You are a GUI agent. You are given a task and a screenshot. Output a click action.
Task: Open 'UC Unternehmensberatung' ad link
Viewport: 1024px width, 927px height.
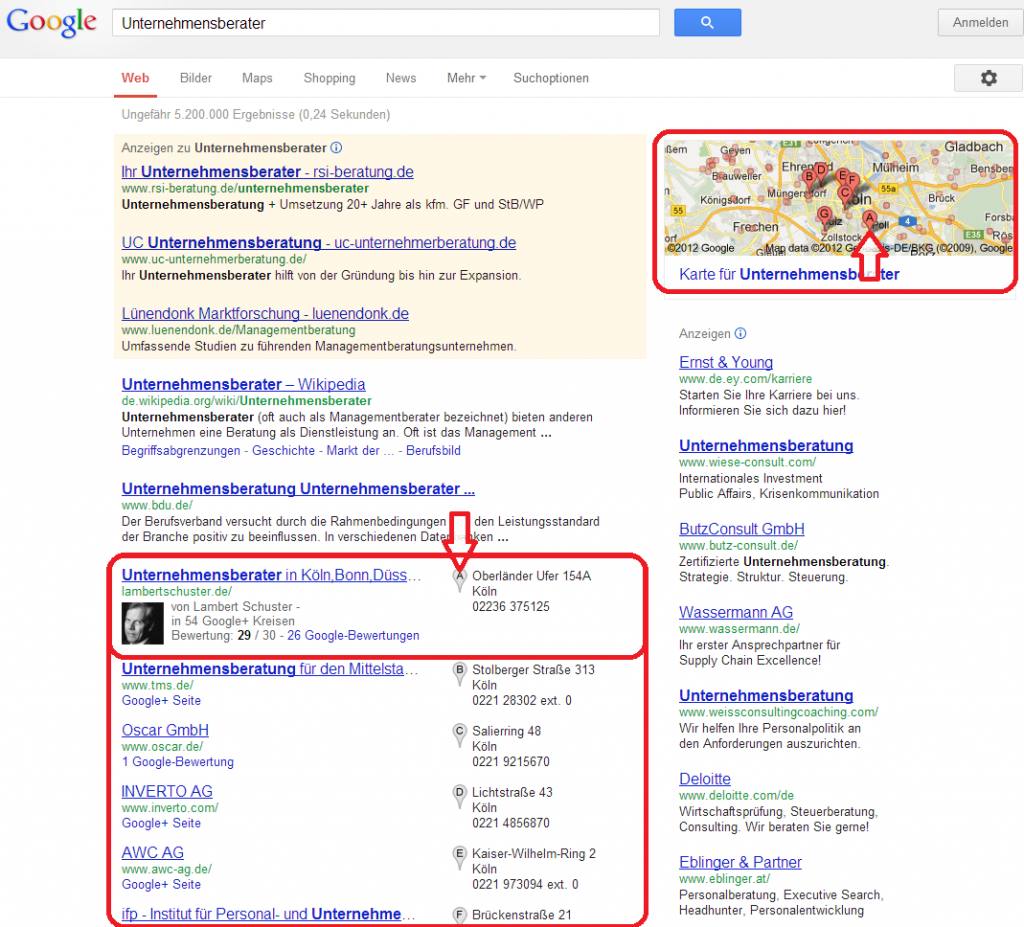point(319,242)
